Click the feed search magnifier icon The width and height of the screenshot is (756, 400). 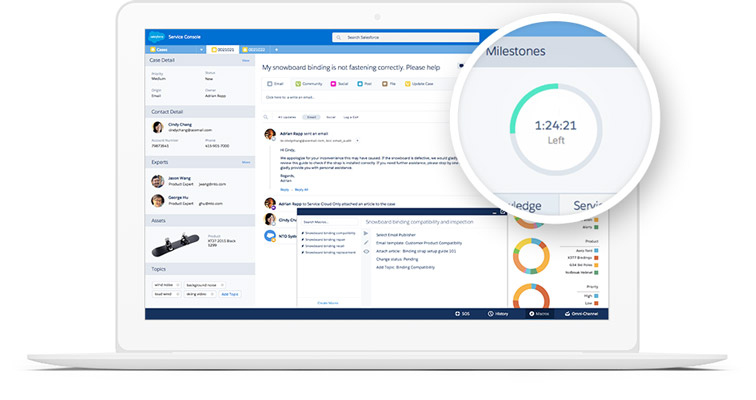pos(267,117)
